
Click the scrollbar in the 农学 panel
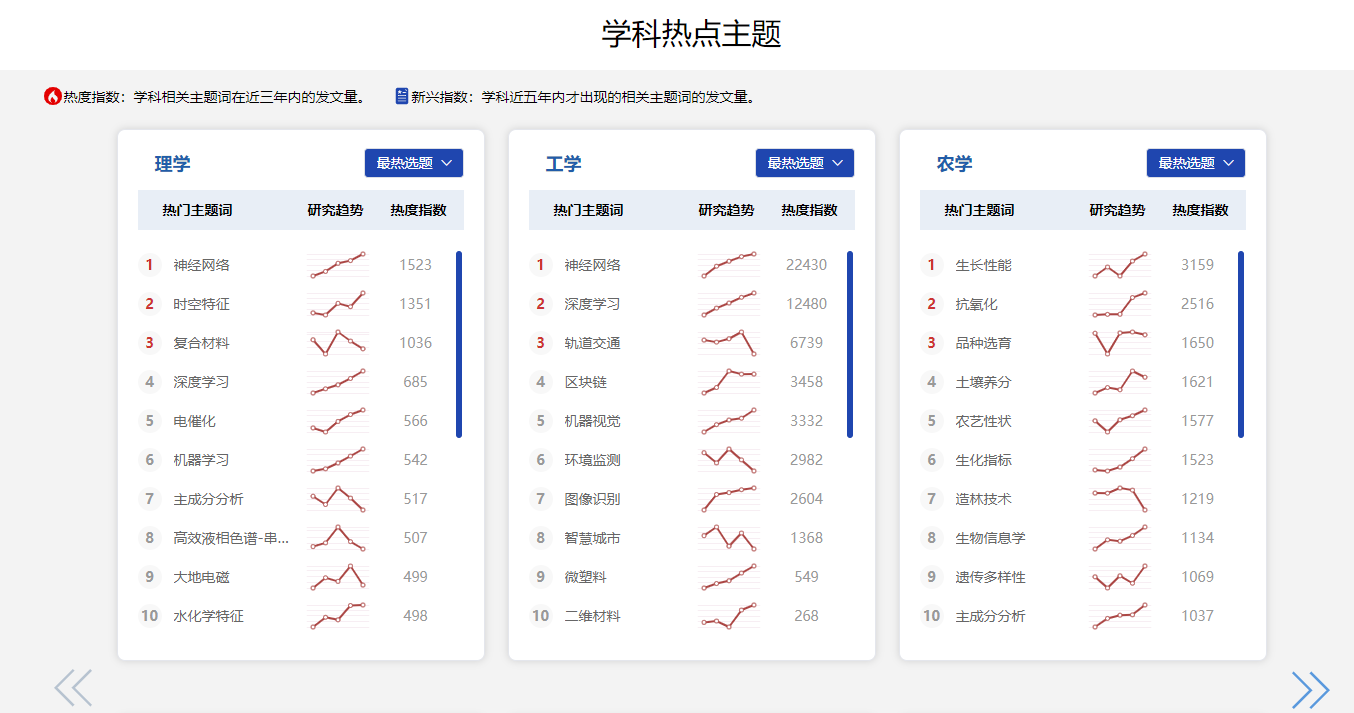coord(1241,344)
